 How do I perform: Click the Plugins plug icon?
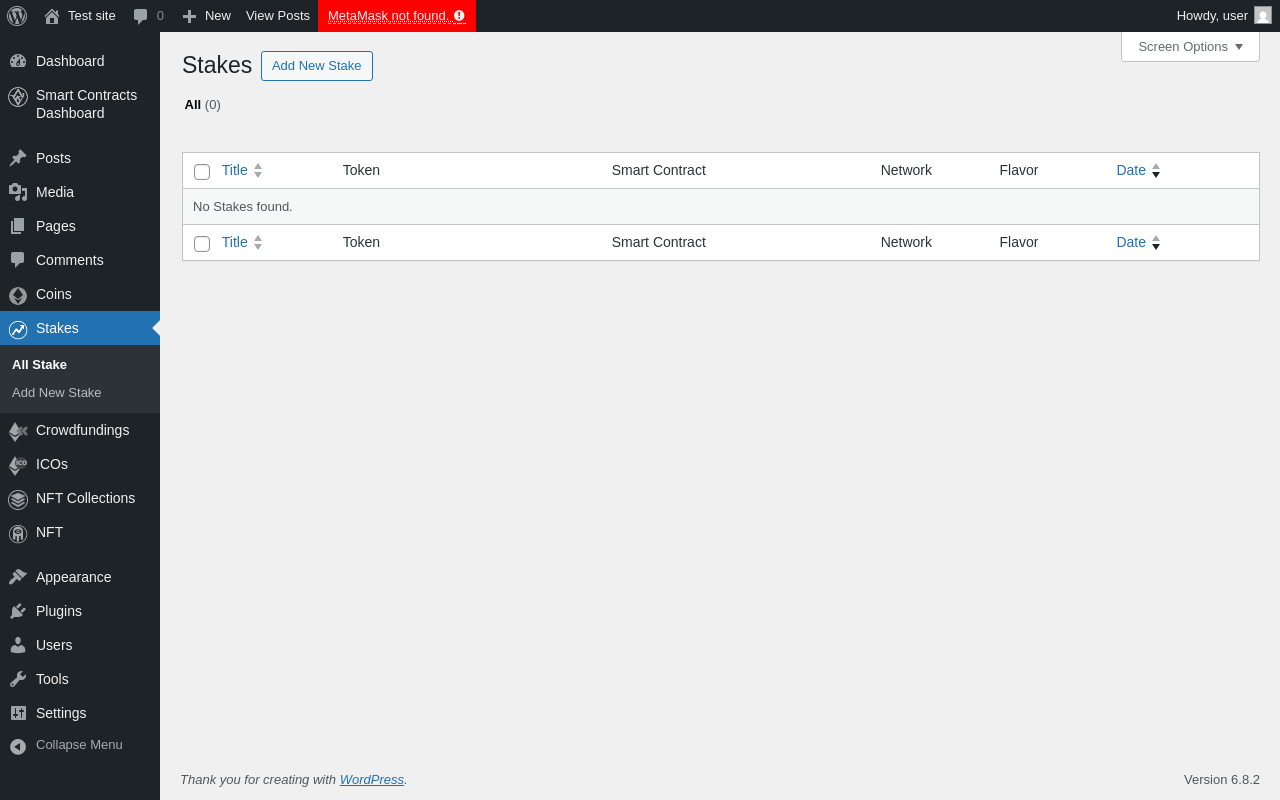[18, 611]
